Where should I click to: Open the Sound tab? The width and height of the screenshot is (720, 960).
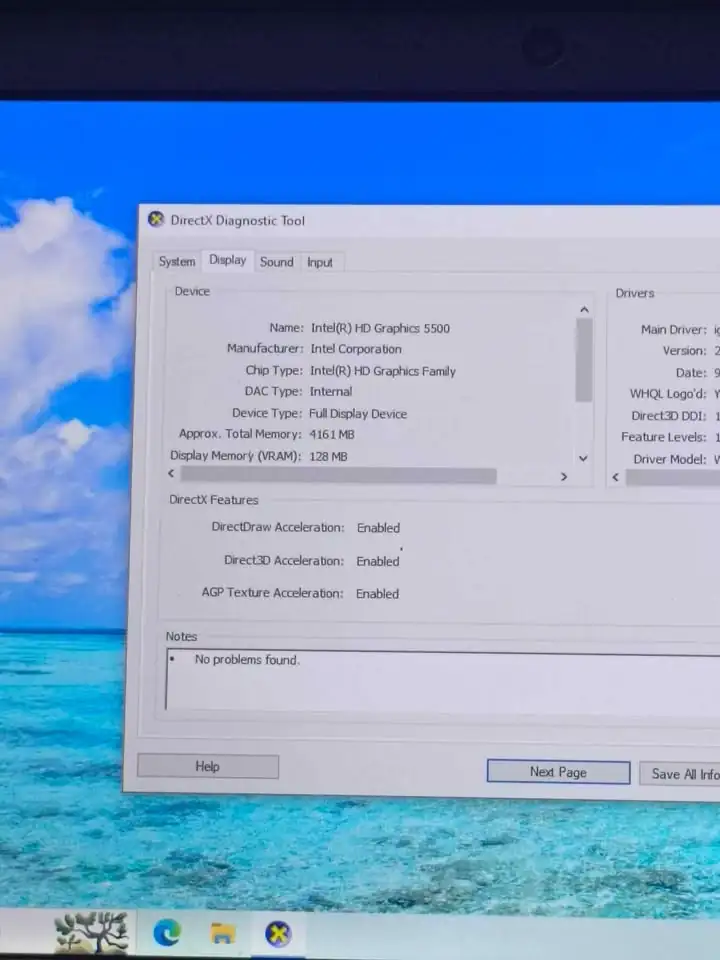pos(277,262)
